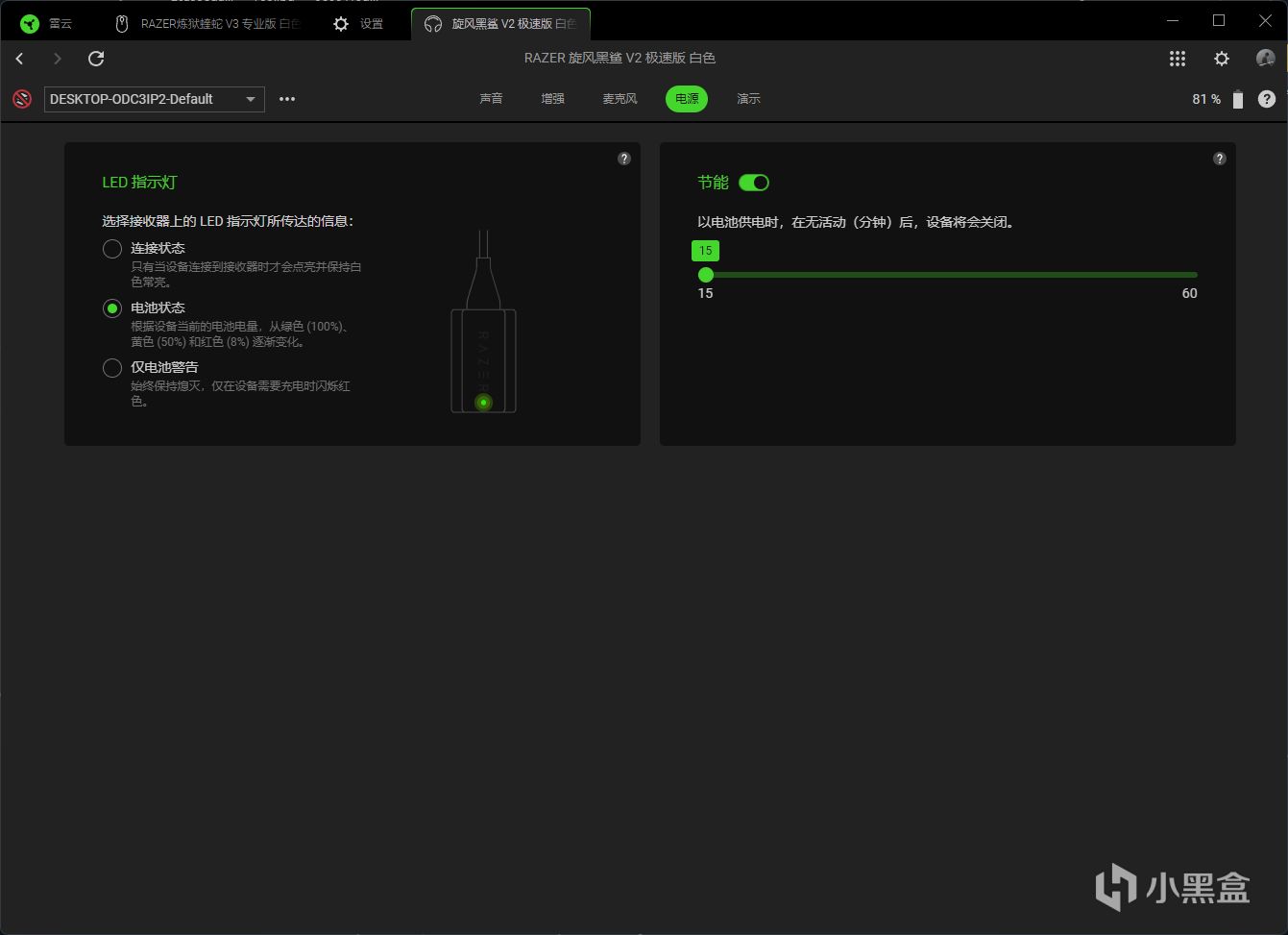Click the red crossed-out icon beside the profile dropdown
The width and height of the screenshot is (1288, 935).
tap(22, 99)
